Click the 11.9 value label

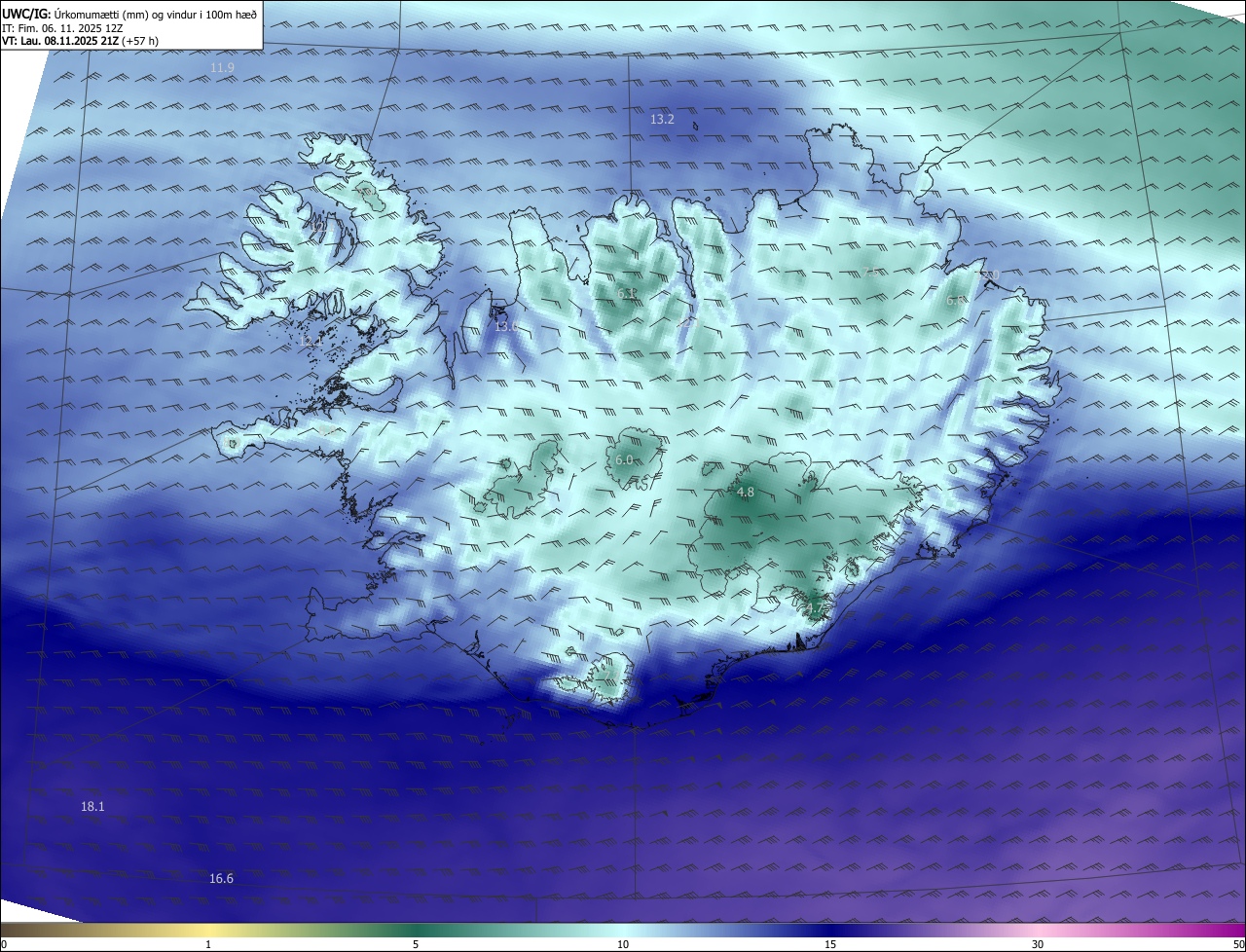pyautogui.click(x=223, y=68)
